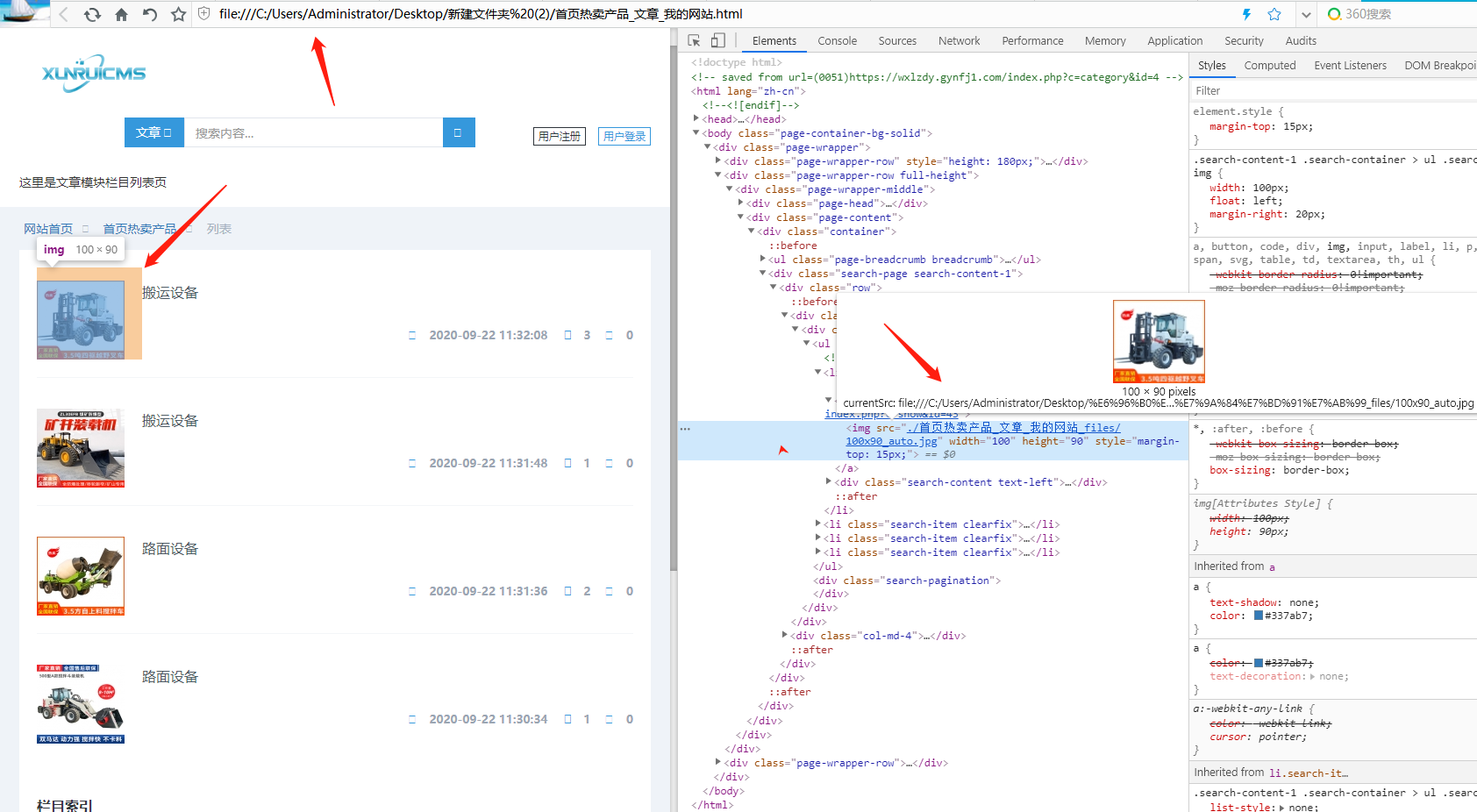Viewport: 1477px width, 812px height.
Task: Open the first 路面设备 article title
Action: point(170,549)
